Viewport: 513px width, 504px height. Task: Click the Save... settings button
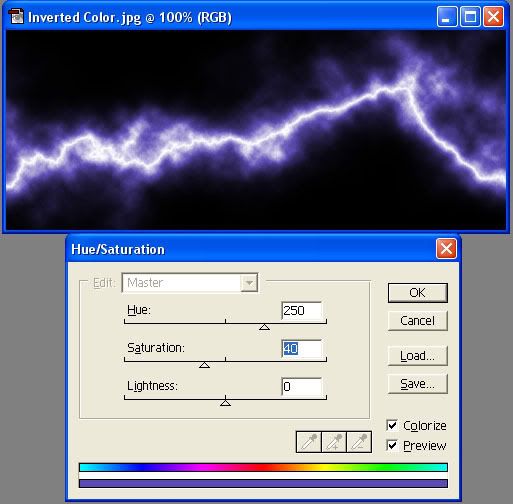pos(418,384)
